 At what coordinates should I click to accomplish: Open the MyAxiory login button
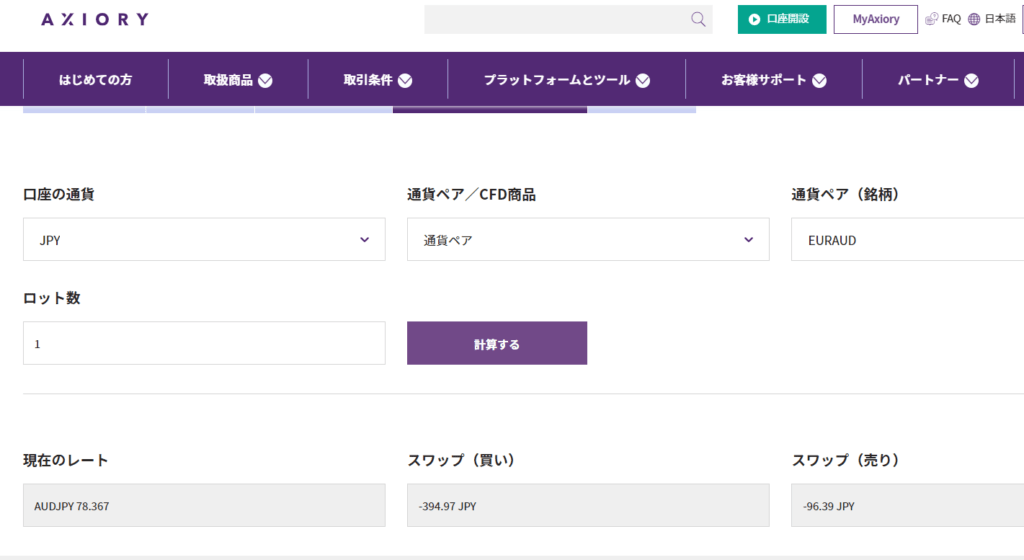pyautogui.click(x=875, y=19)
